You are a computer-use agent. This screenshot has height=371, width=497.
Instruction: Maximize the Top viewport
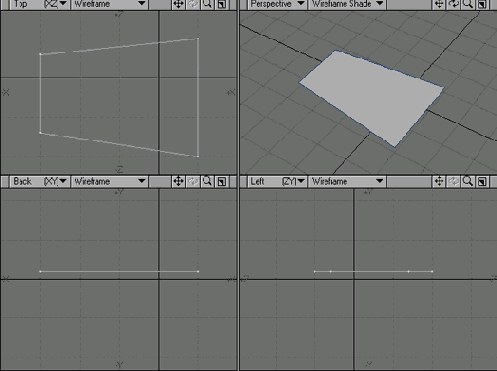coord(222,4)
